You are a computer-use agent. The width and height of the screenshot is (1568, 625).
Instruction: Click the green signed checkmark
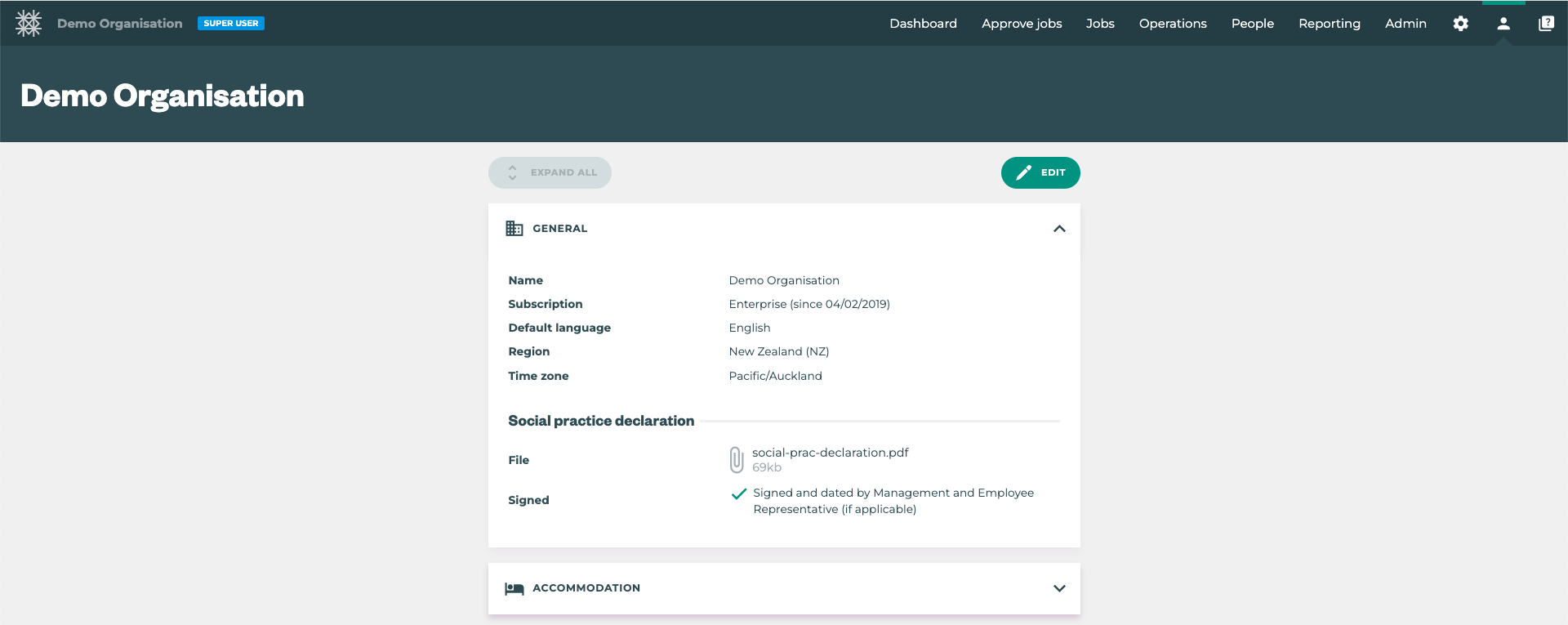point(739,493)
